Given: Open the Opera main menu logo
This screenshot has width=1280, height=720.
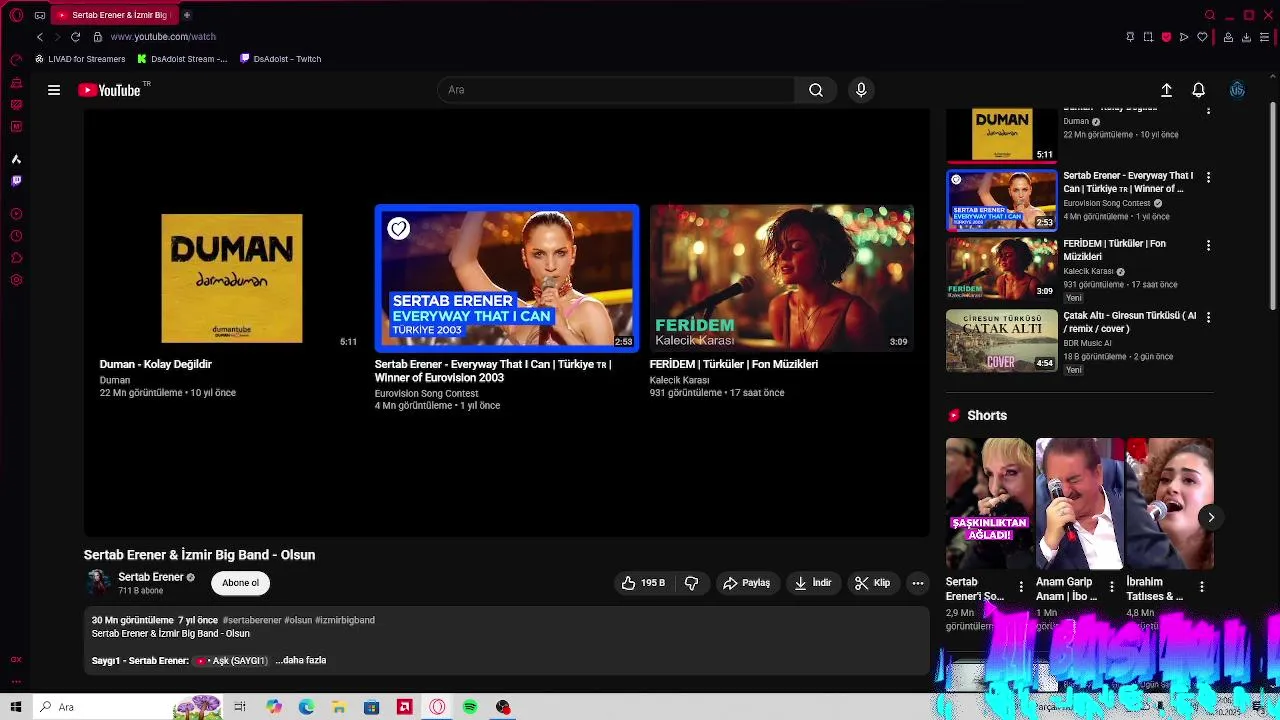Looking at the screenshot, I should 16,15.
